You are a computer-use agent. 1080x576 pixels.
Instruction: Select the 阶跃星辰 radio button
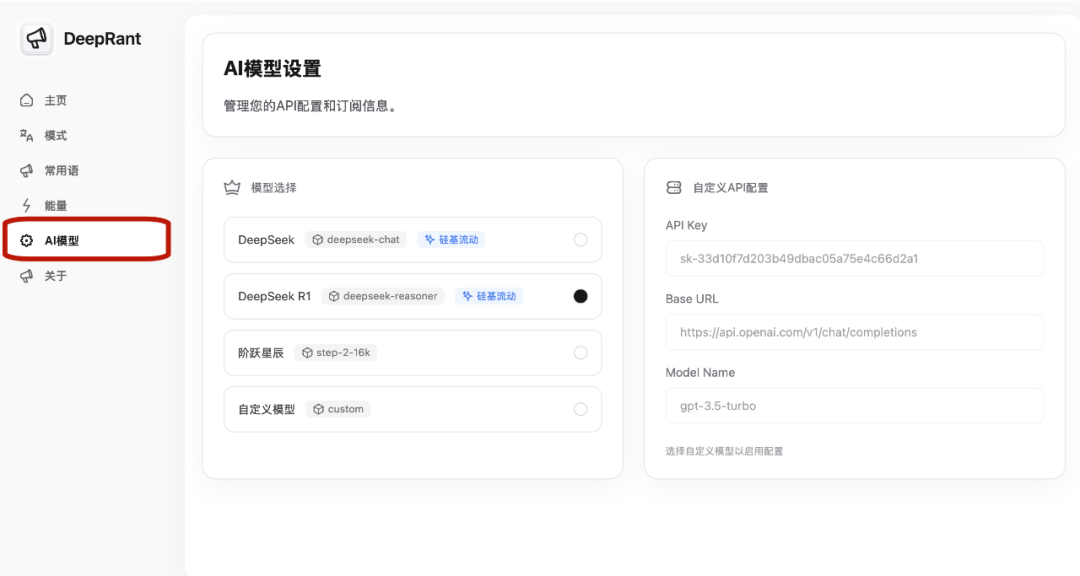581,353
